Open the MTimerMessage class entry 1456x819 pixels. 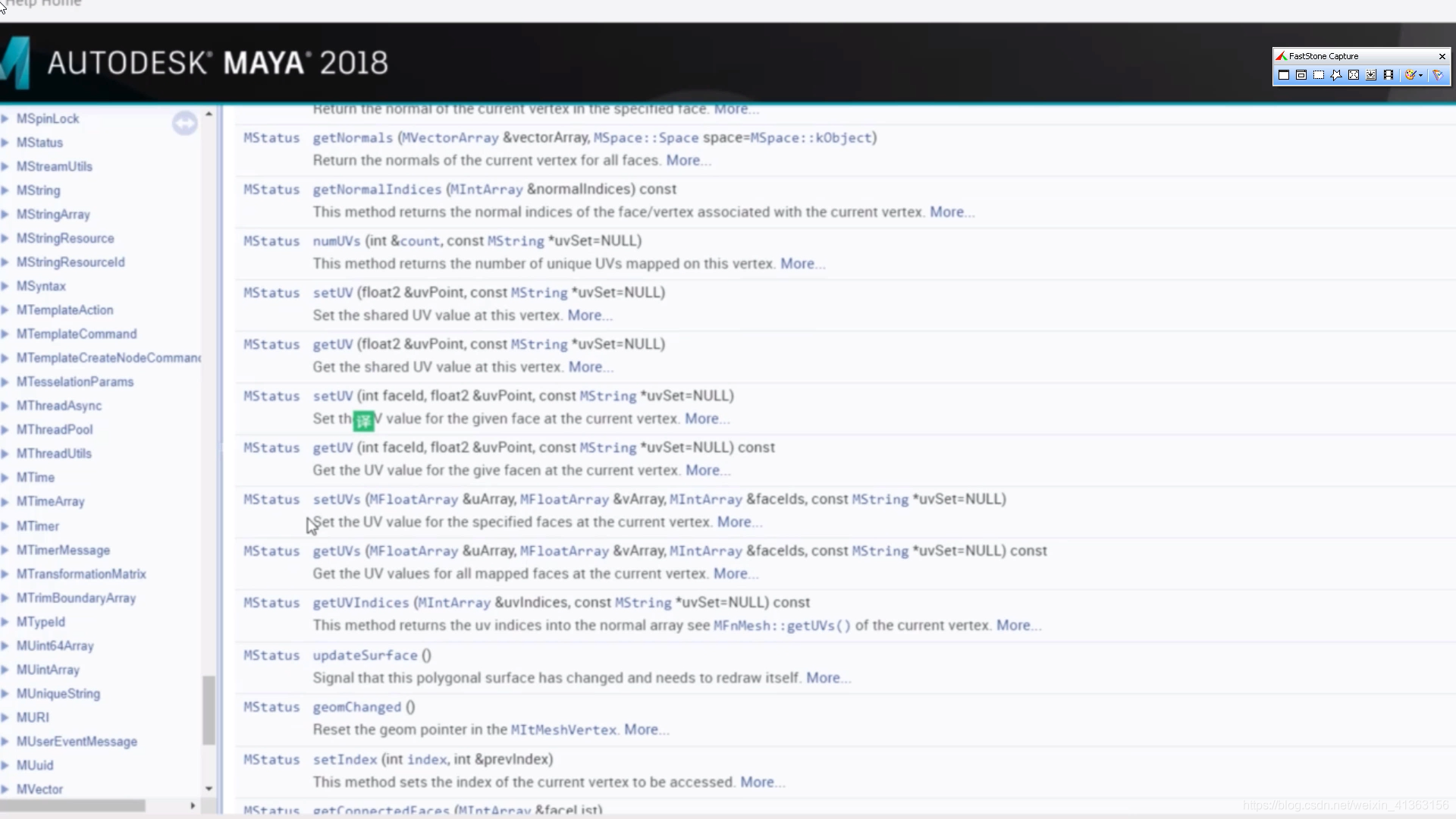[63, 550]
